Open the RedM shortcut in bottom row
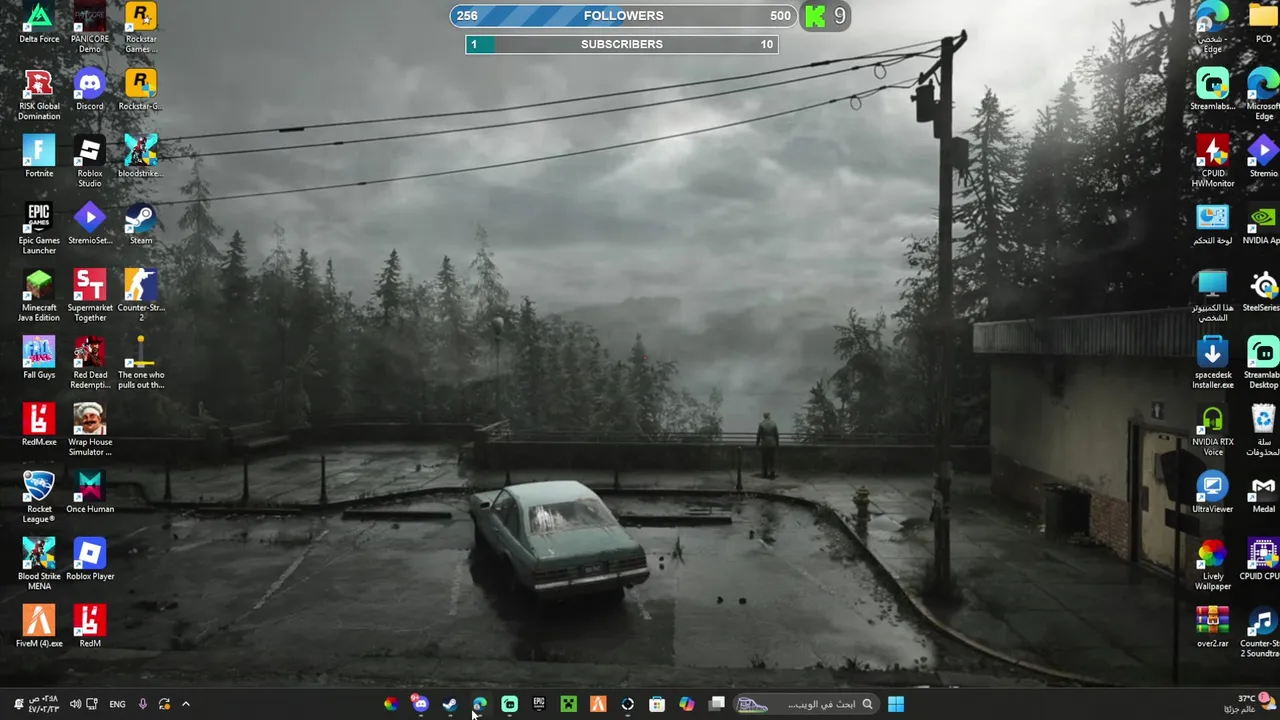Image resolution: width=1280 pixels, height=720 pixels. 90,626
